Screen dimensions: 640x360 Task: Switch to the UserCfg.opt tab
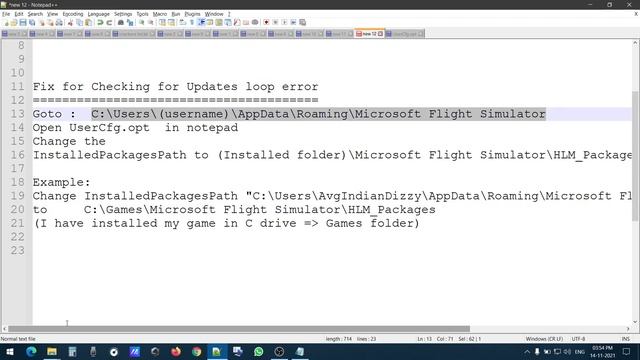tap(404, 34)
